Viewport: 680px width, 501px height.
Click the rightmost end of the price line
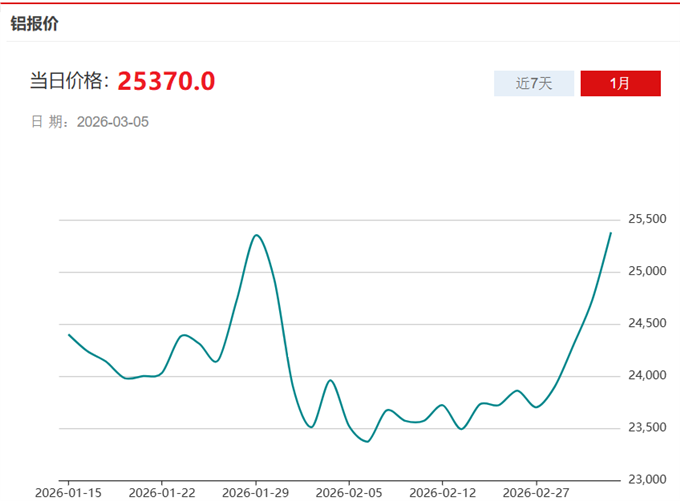(611, 233)
